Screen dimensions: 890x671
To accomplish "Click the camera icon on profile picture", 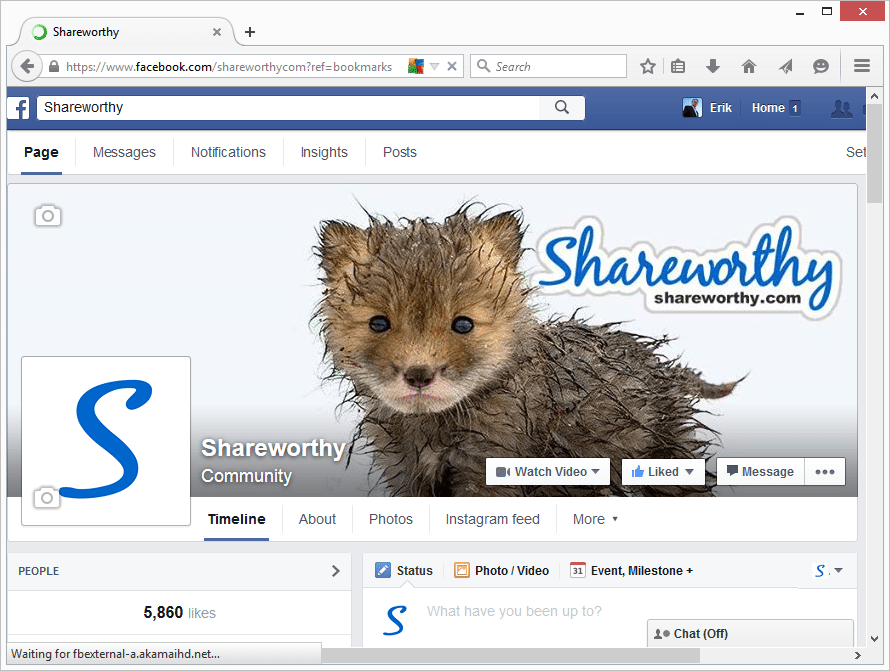I will click(47, 497).
